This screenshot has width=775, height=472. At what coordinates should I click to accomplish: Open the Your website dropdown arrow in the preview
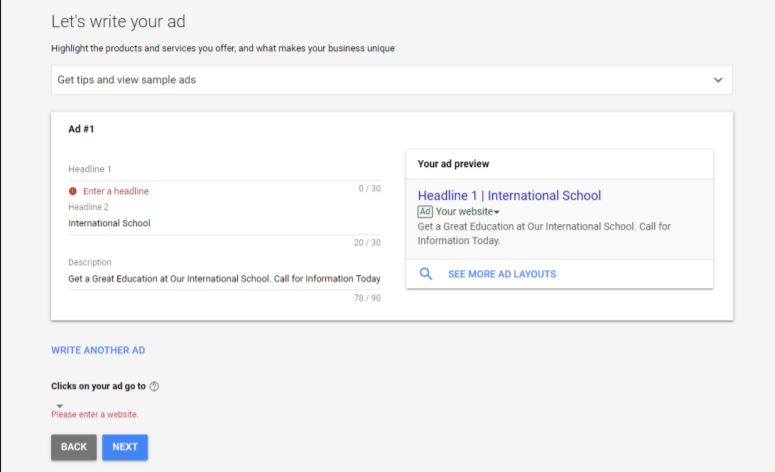[497, 213]
